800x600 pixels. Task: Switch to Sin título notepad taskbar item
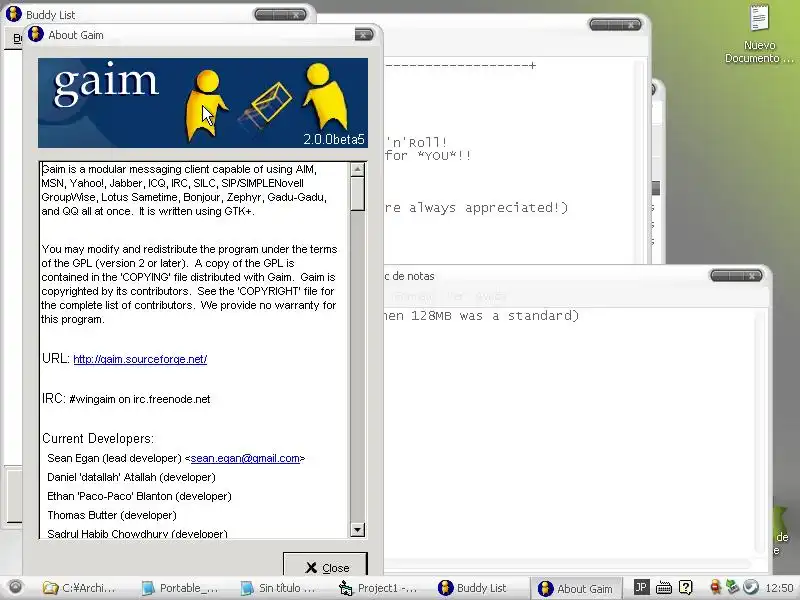(278, 588)
